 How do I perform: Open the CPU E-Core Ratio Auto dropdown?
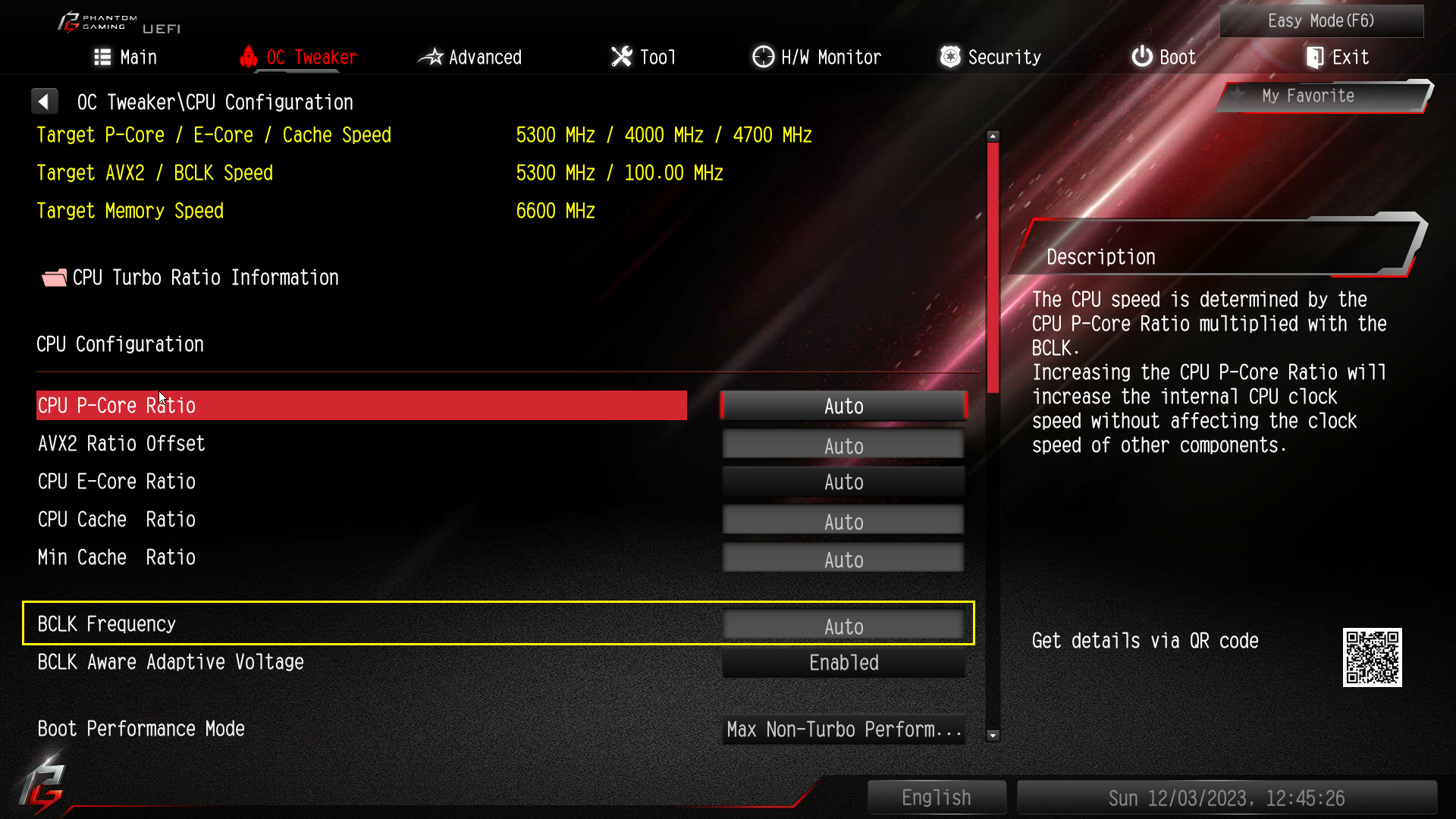coord(843,482)
